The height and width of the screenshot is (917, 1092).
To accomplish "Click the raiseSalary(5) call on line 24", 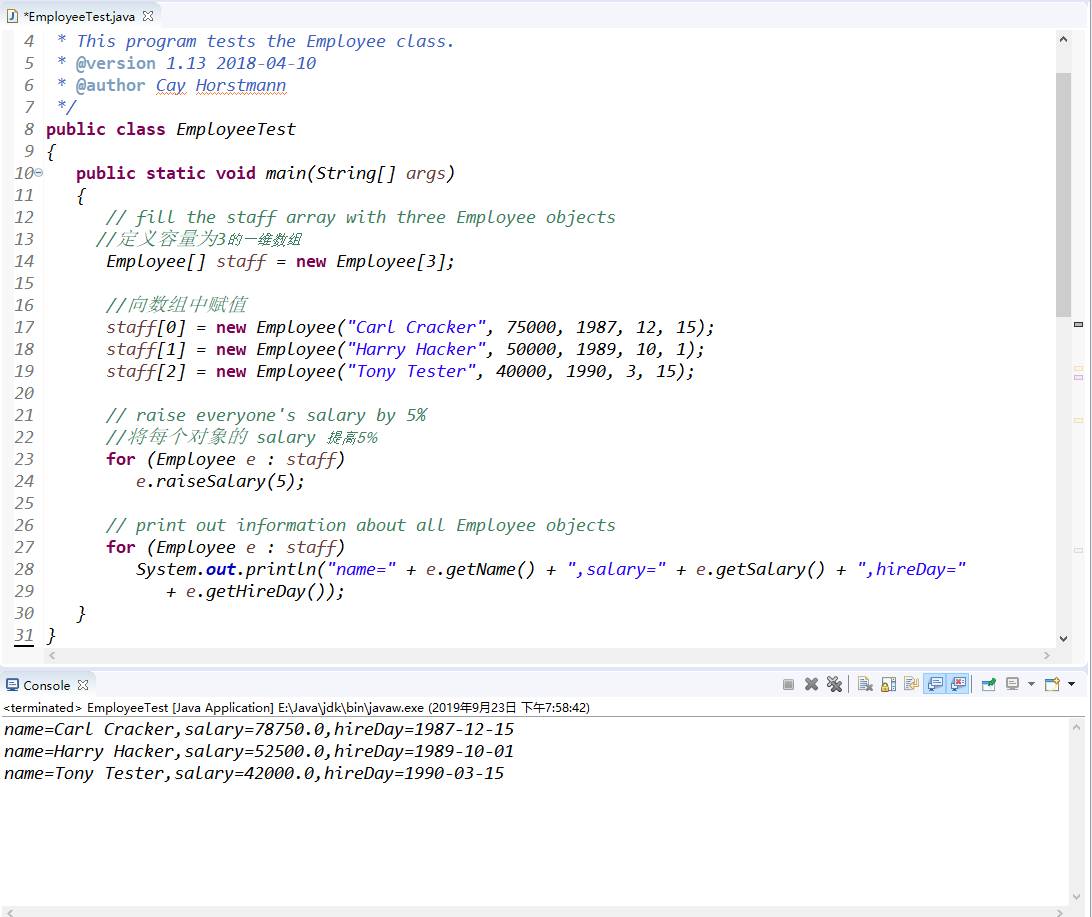I will 229,481.
